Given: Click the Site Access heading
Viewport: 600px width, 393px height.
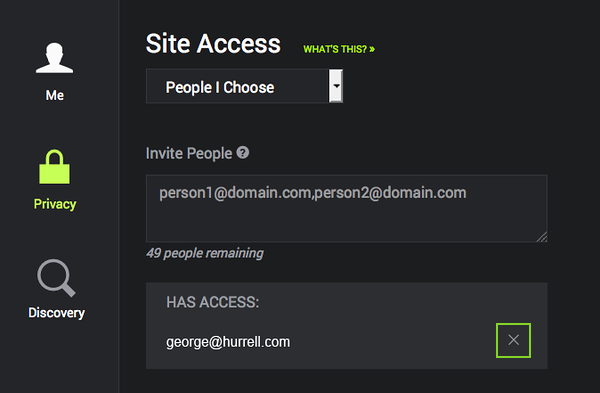Looking at the screenshot, I should tap(213, 44).
